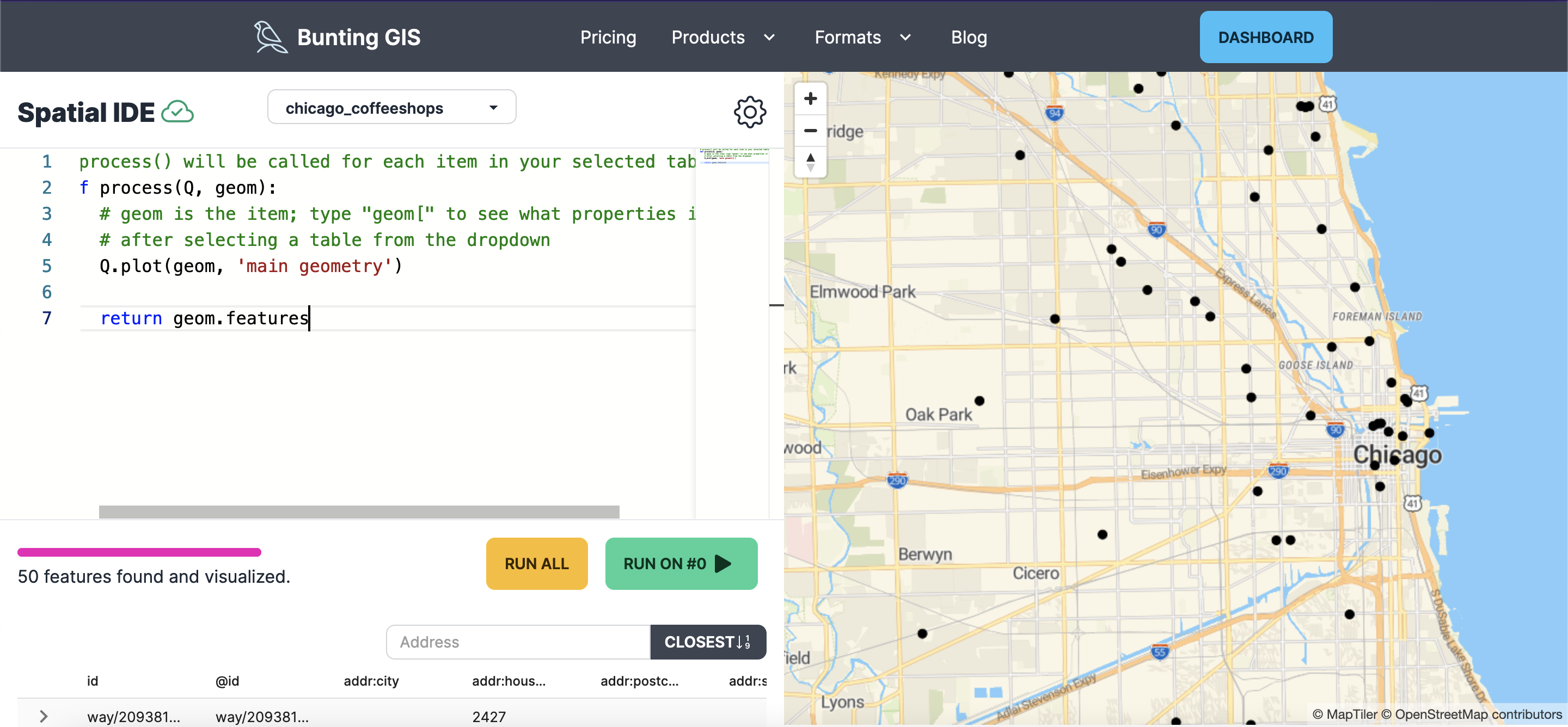Image resolution: width=1568 pixels, height=727 pixels.
Task: Click the RUN ON #0 button
Action: [x=681, y=563]
